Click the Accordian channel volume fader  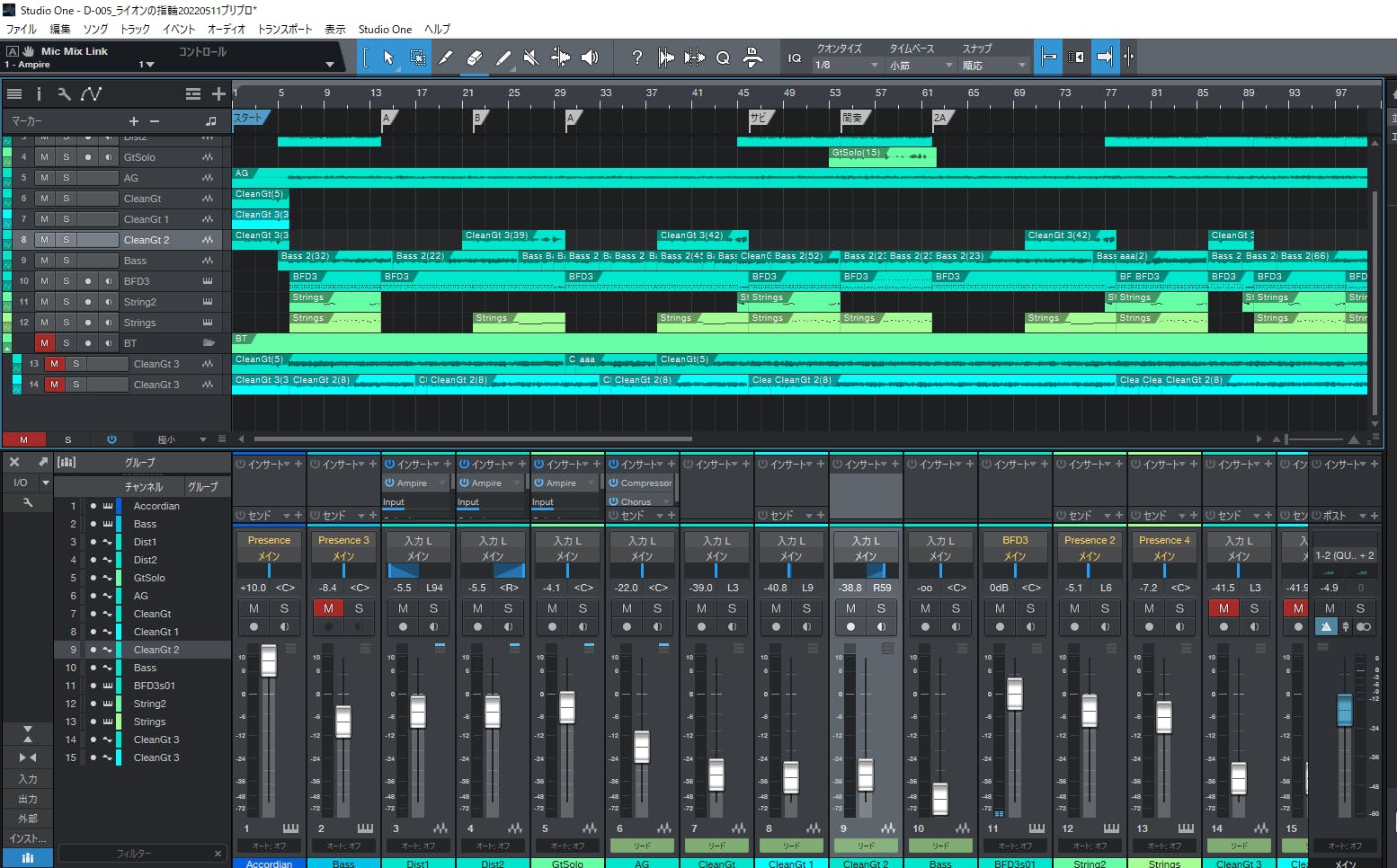pos(269,661)
